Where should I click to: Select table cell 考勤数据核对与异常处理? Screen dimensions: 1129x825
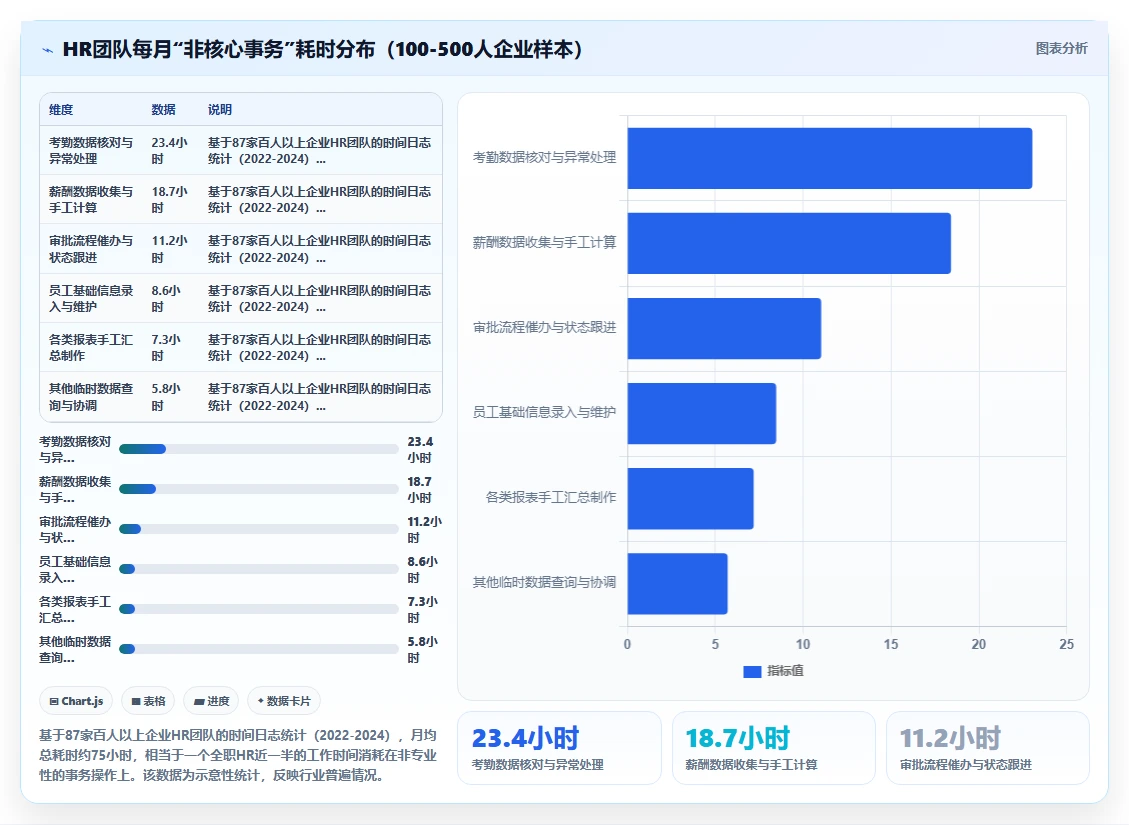91,150
